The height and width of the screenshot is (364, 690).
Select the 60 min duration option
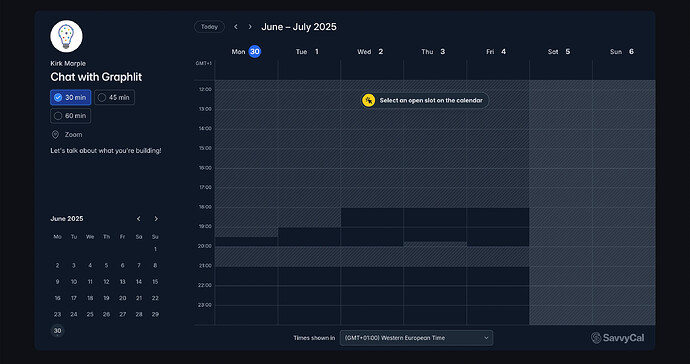point(70,116)
